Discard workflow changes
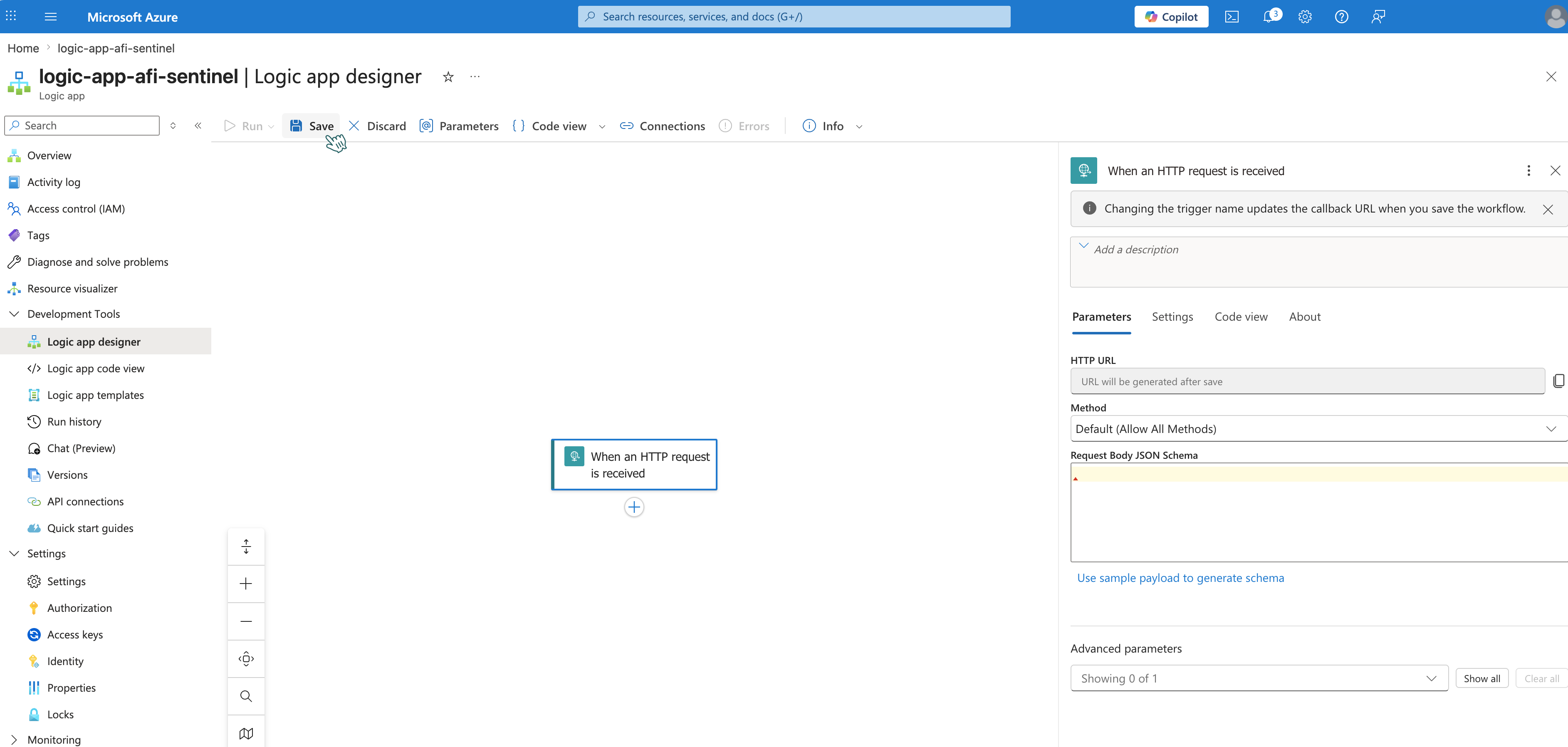The width and height of the screenshot is (1568, 747). (377, 126)
